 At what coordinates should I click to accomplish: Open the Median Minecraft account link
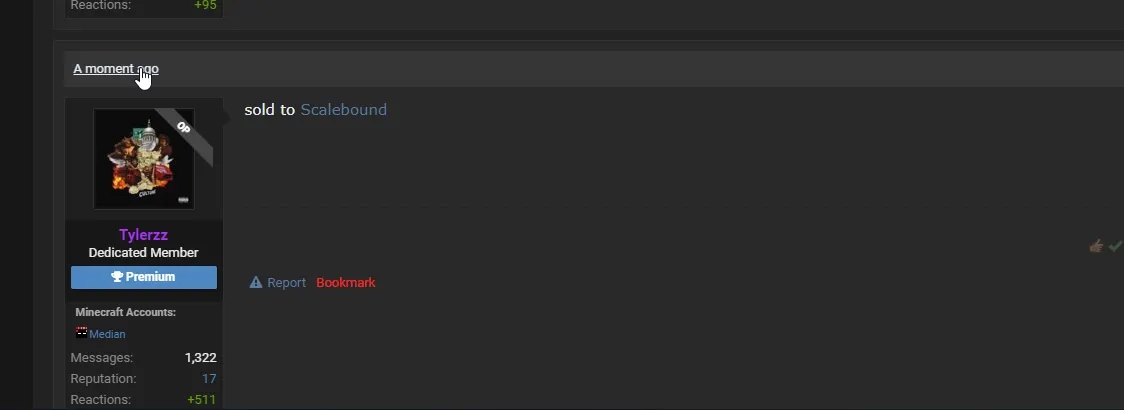(107, 334)
